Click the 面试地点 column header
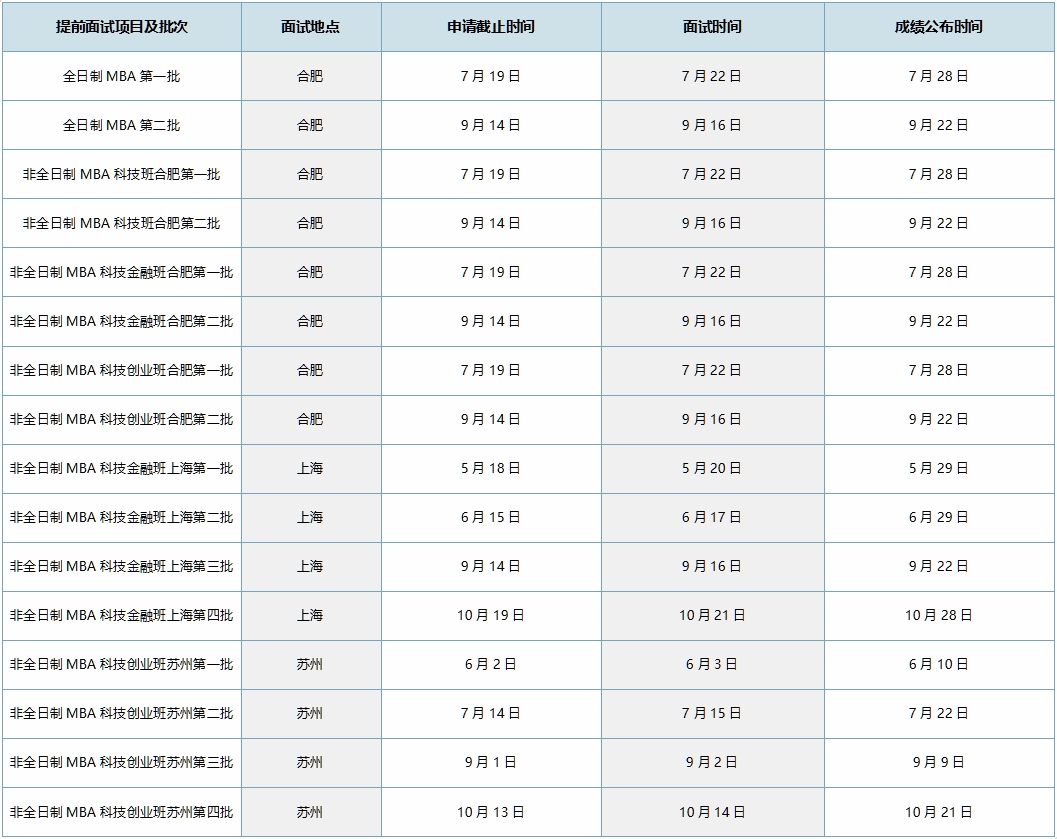Screen dimensions: 1057x839 (x=311, y=27)
